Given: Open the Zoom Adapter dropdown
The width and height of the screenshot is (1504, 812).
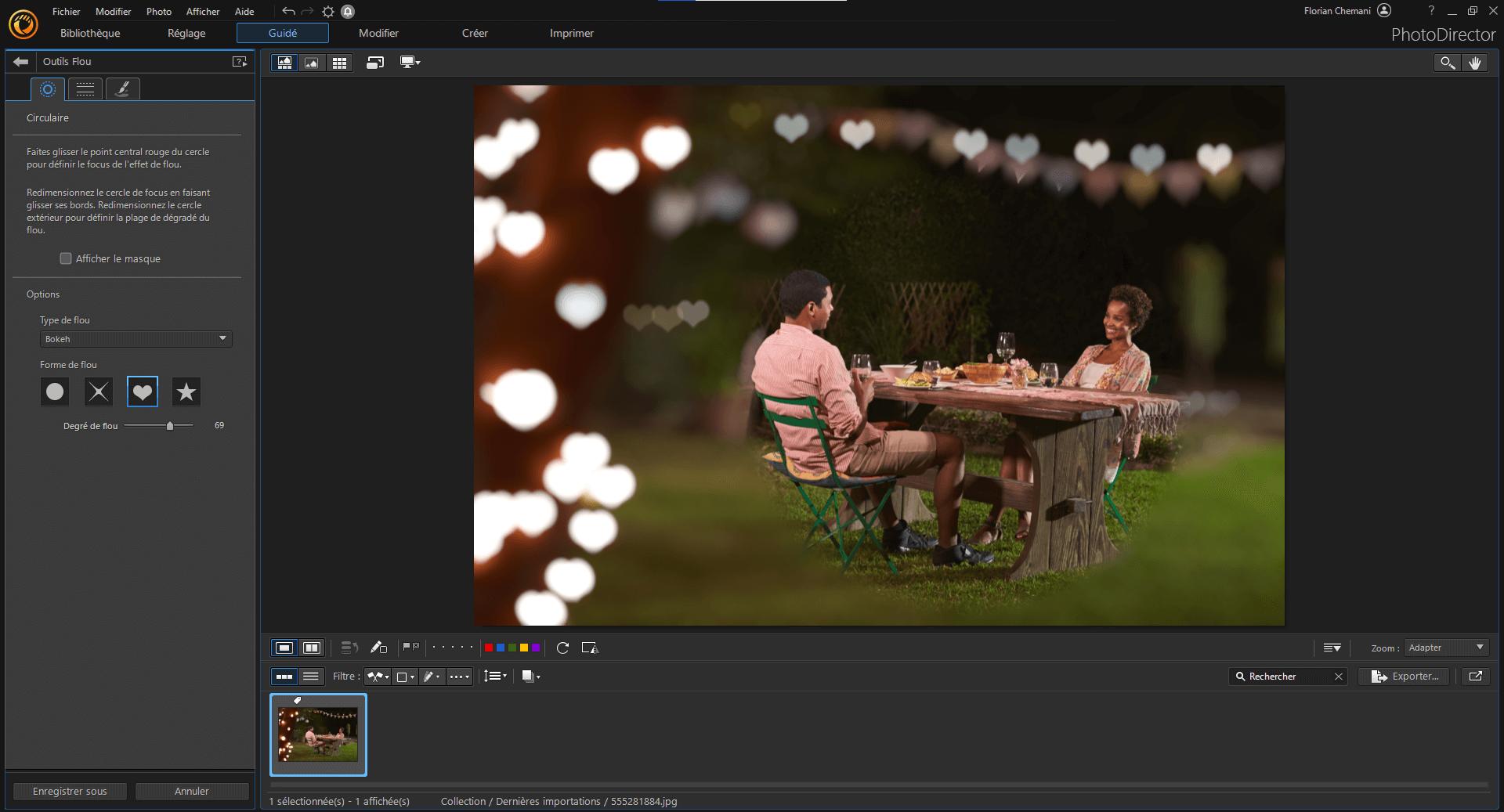Looking at the screenshot, I should pyautogui.click(x=1445, y=648).
